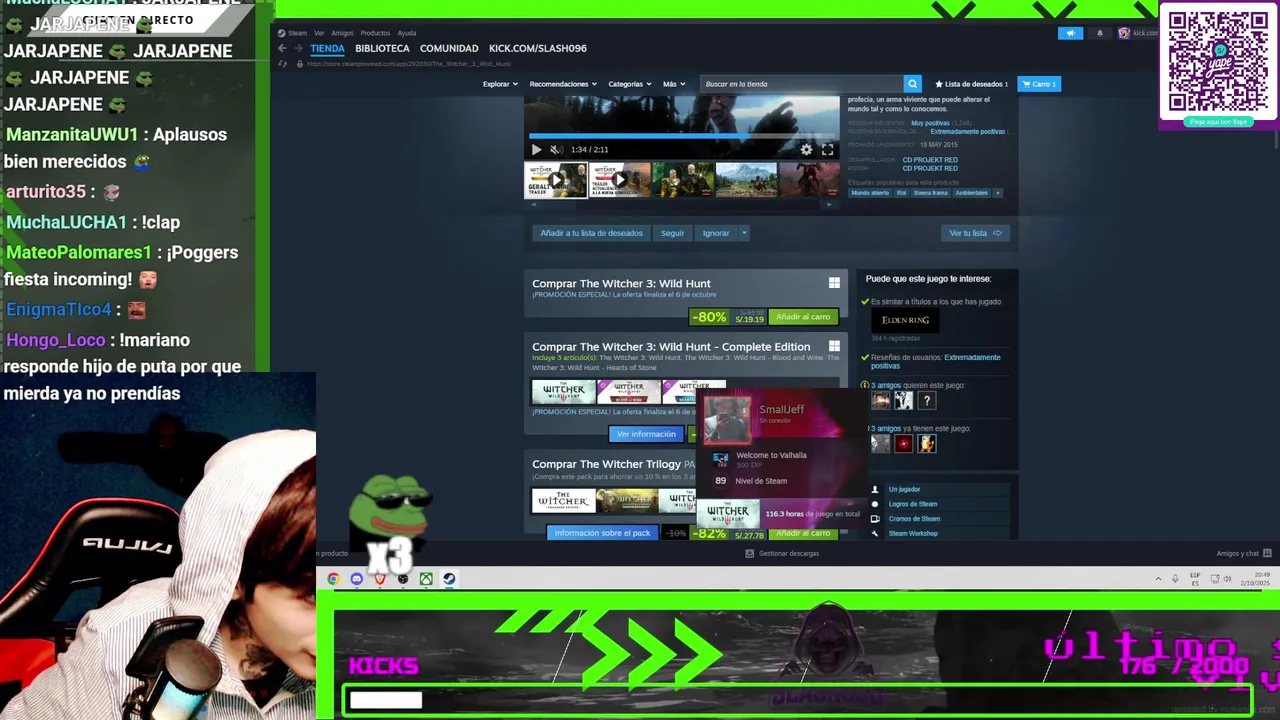This screenshot has height=720, width=1280.
Task: Open Discord from the taskbar
Action: (357, 579)
